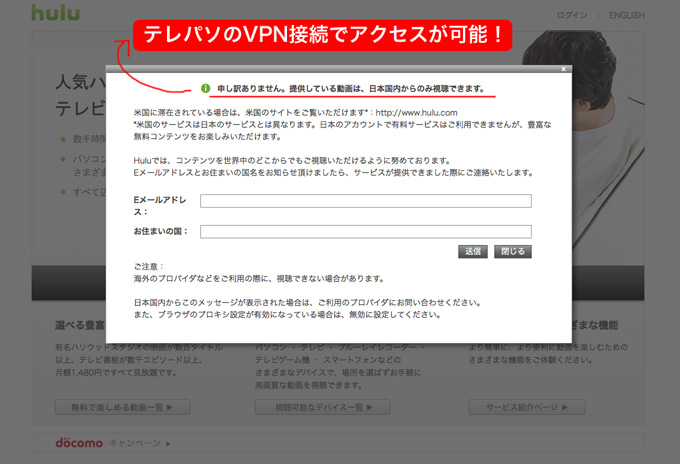Click the ご注意： notice heading text

tap(149, 267)
